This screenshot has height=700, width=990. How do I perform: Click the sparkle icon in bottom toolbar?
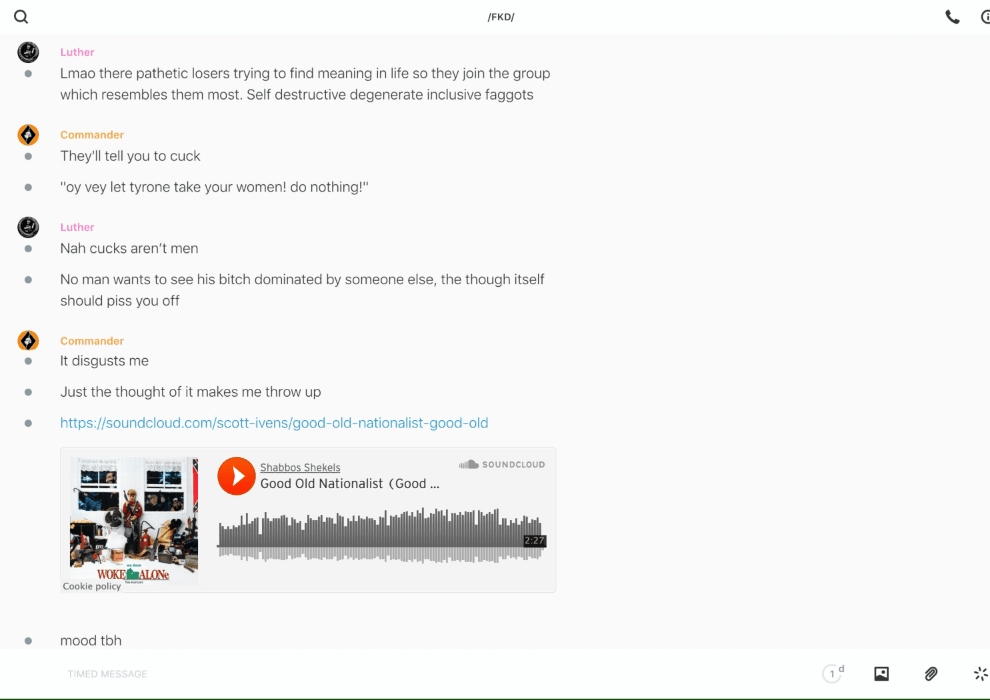[x=980, y=674]
